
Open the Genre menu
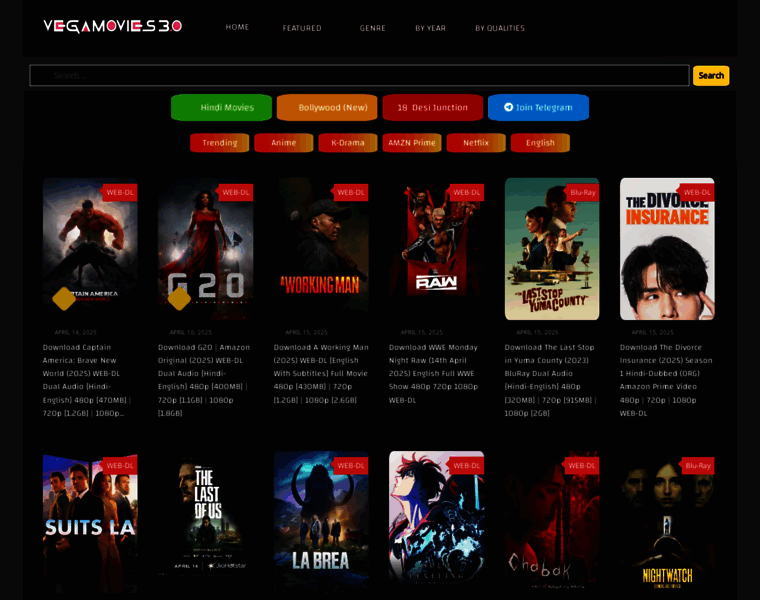click(x=372, y=28)
